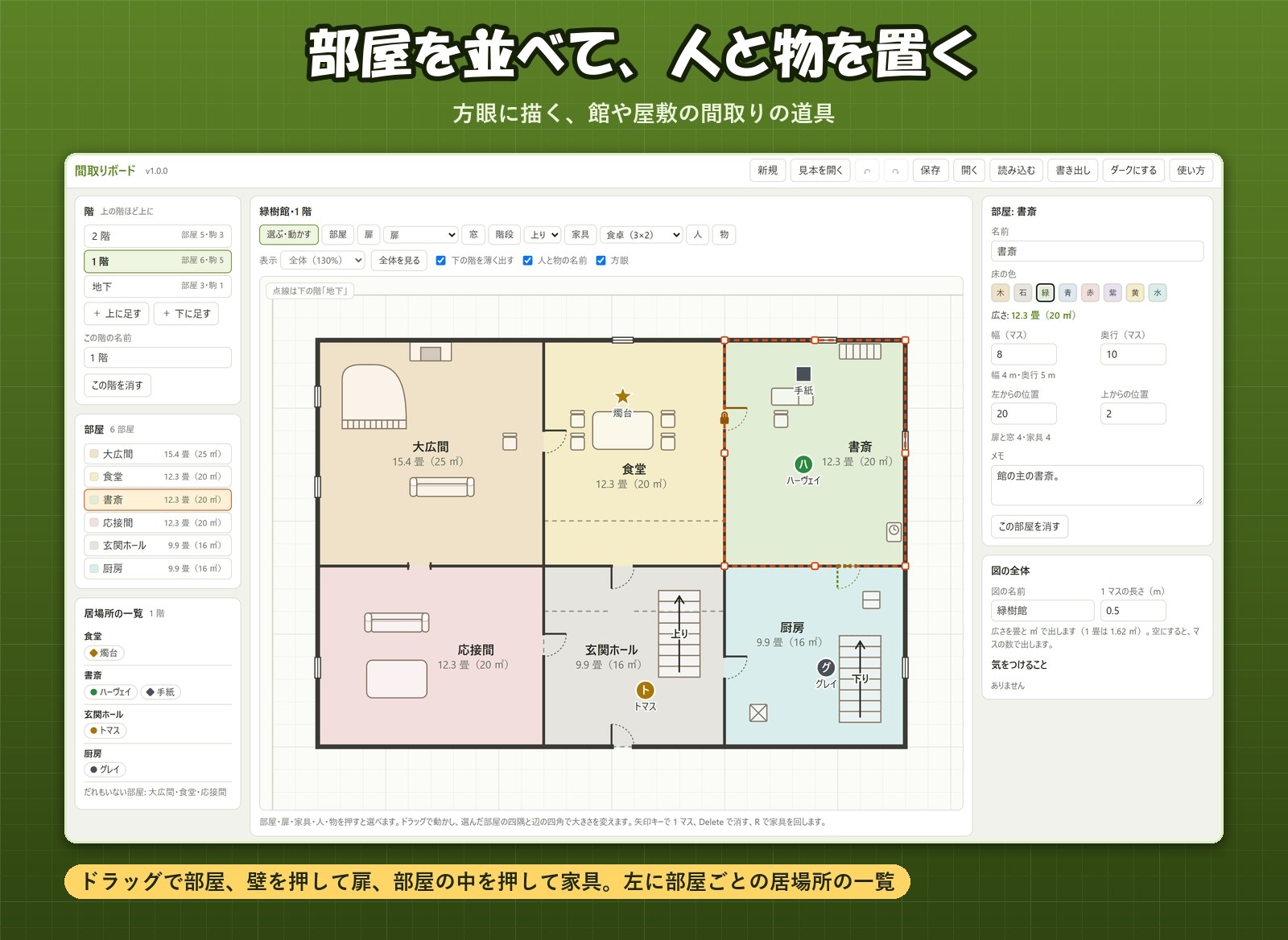The image size is (1288, 940).
Task: Click the gold star 燭台 marker
Action: [623, 396]
